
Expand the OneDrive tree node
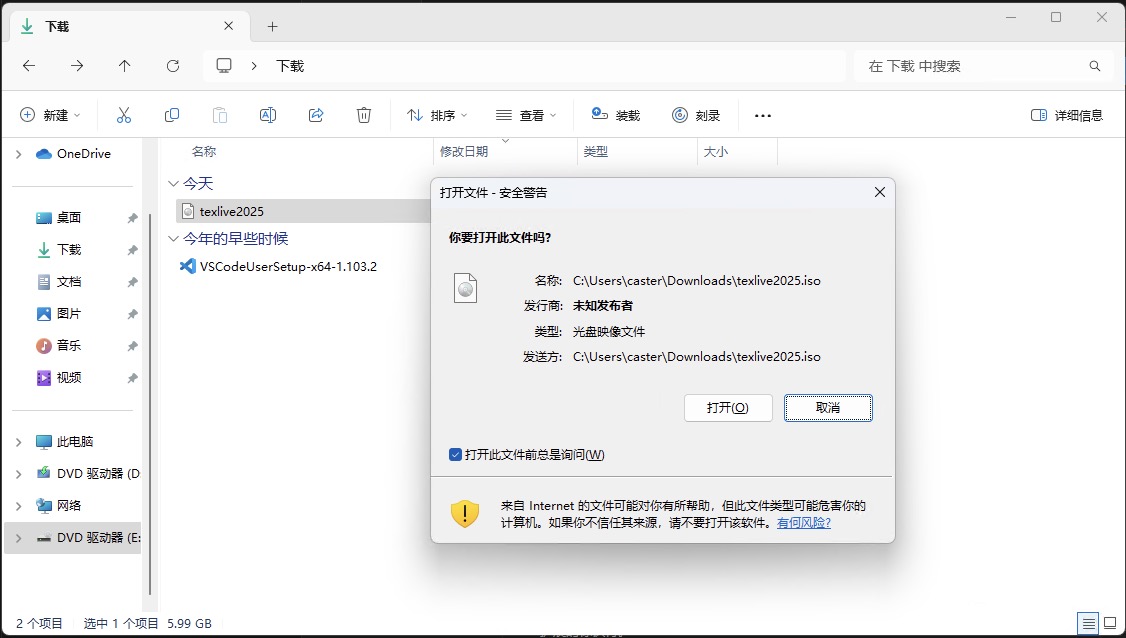click(x=19, y=154)
